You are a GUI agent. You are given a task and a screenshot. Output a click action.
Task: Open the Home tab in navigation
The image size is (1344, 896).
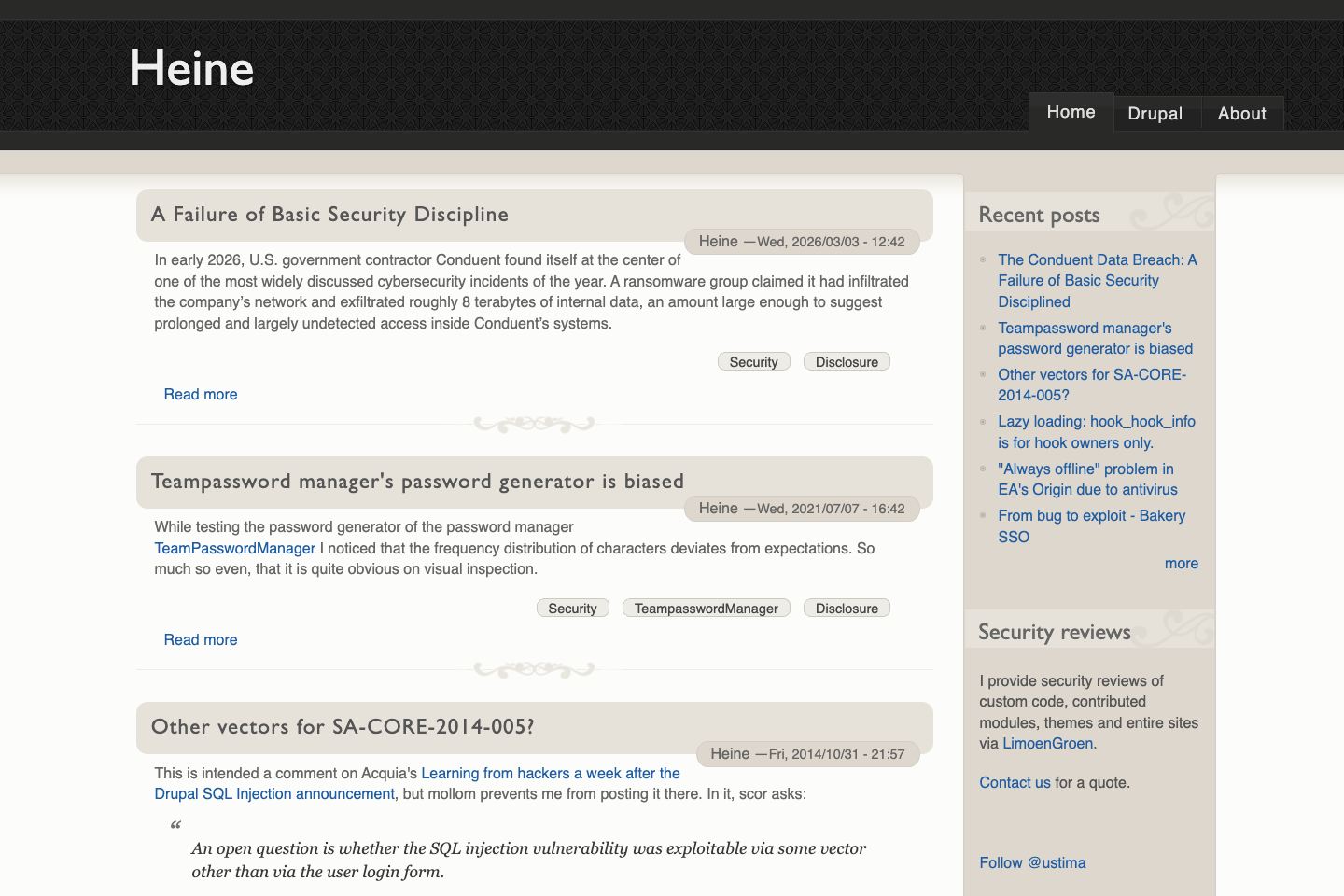1071,112
